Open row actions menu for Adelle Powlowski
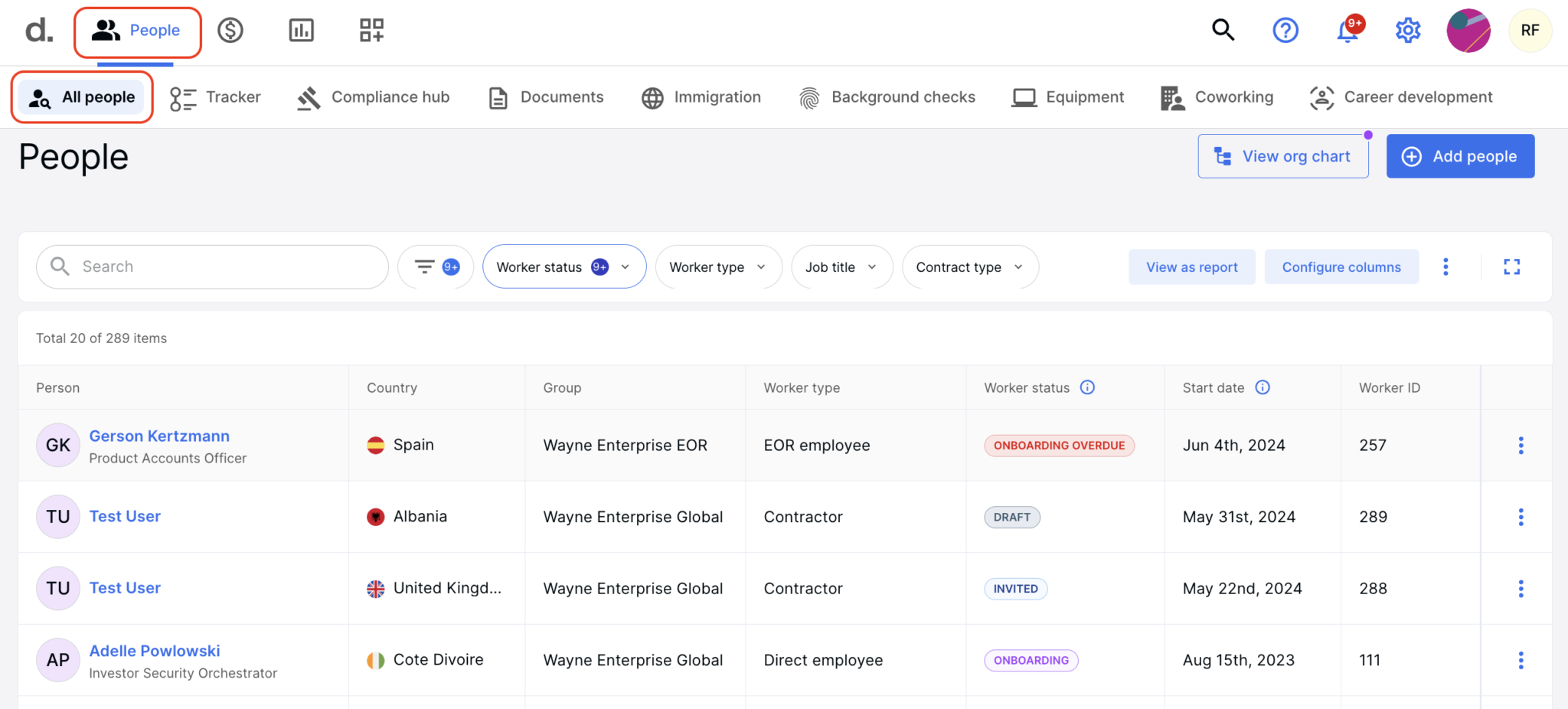The width and height of the screenshot is (1568, 709). 1521,660
